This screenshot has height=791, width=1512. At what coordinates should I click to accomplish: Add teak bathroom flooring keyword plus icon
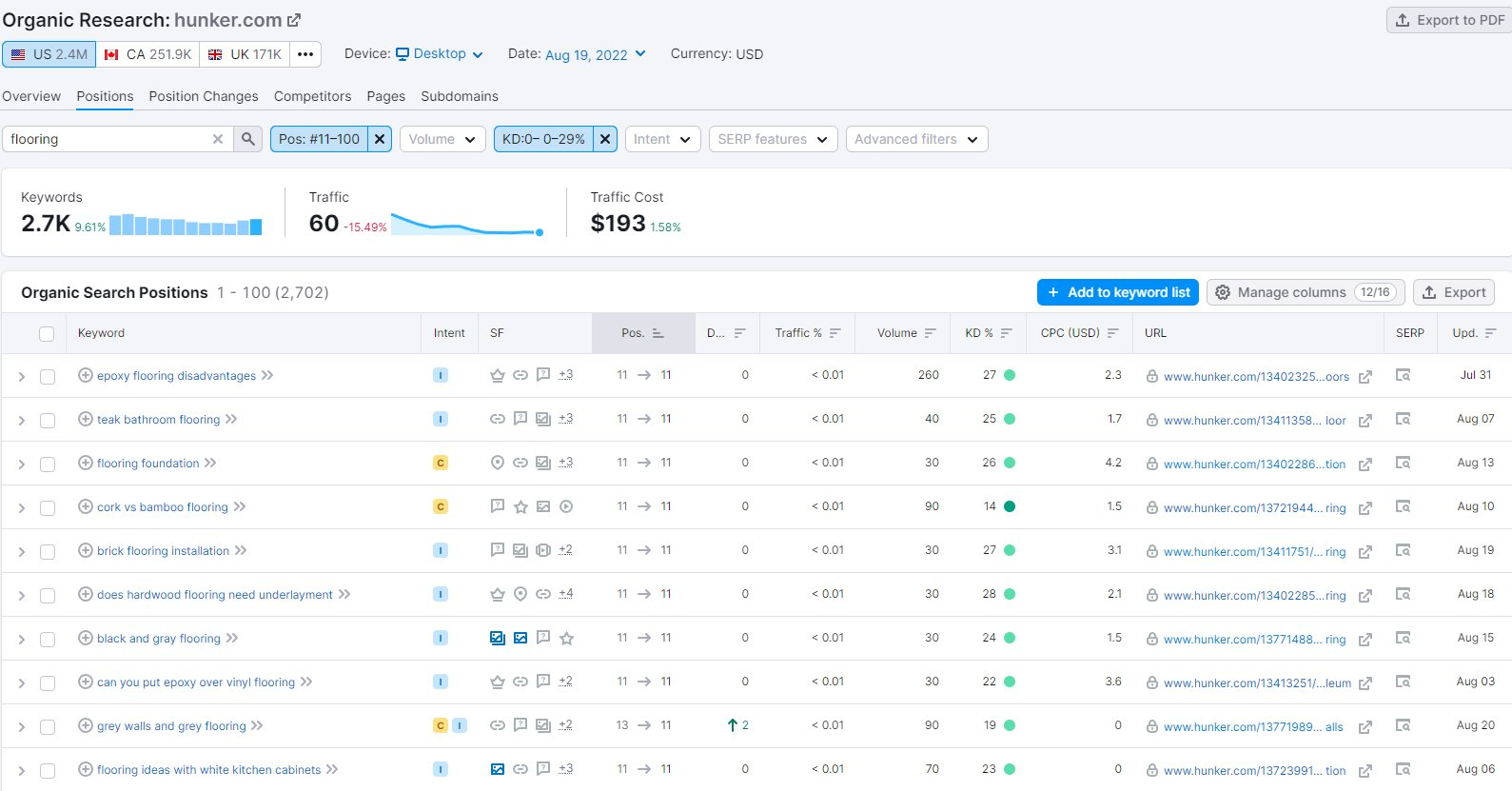point(86,419)
